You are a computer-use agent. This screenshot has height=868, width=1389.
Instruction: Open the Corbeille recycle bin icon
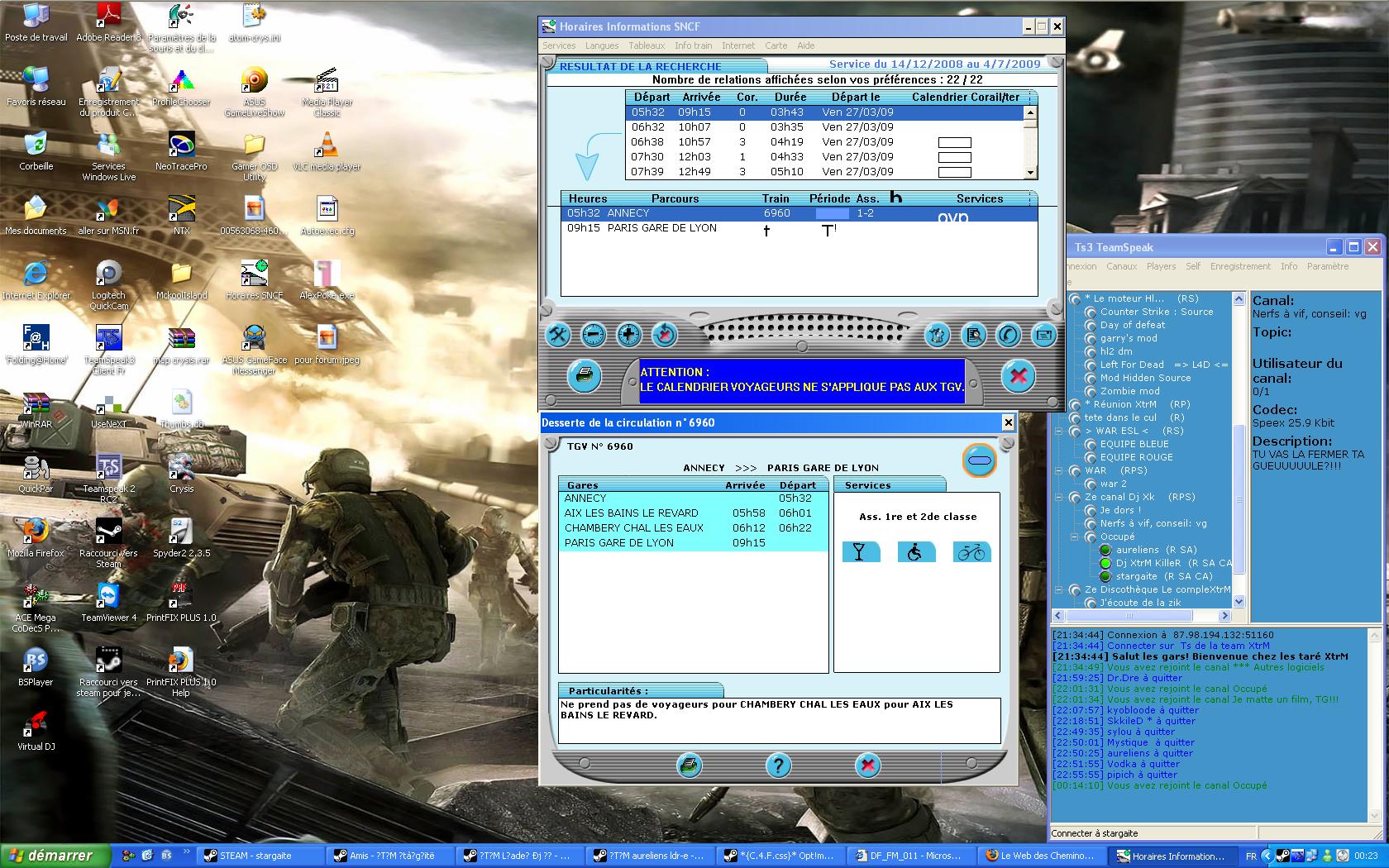[36, 152]
